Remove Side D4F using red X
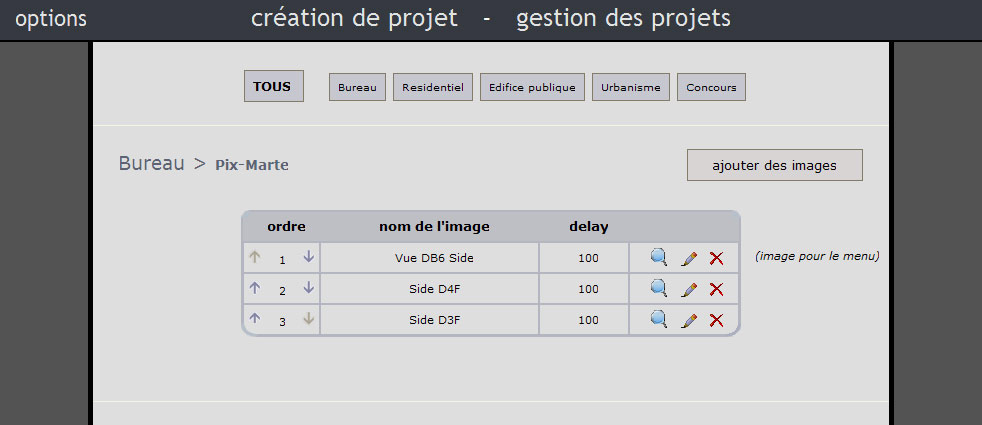 (x=716, y=290)
